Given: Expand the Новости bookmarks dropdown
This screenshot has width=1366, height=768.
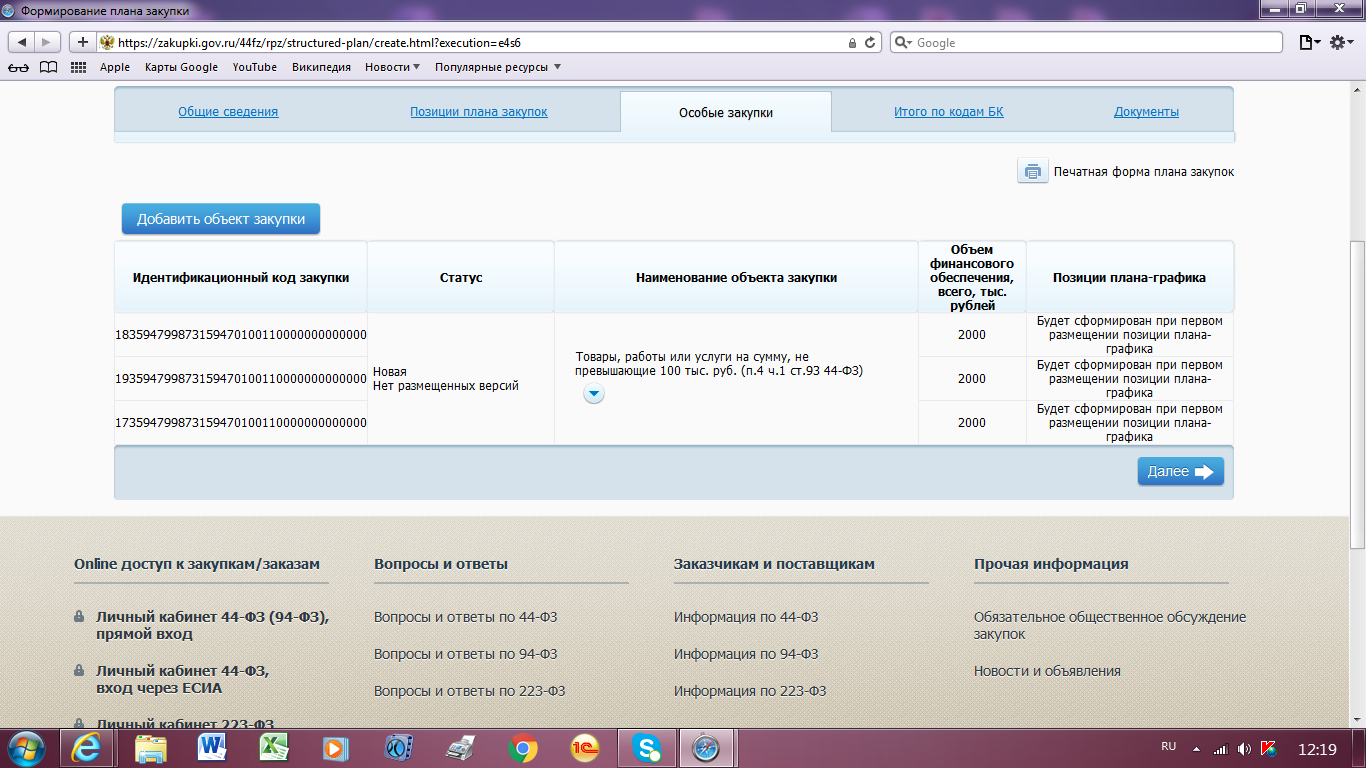Looking at the screenshot, I should pyautogui.click(x=392, y=67).
